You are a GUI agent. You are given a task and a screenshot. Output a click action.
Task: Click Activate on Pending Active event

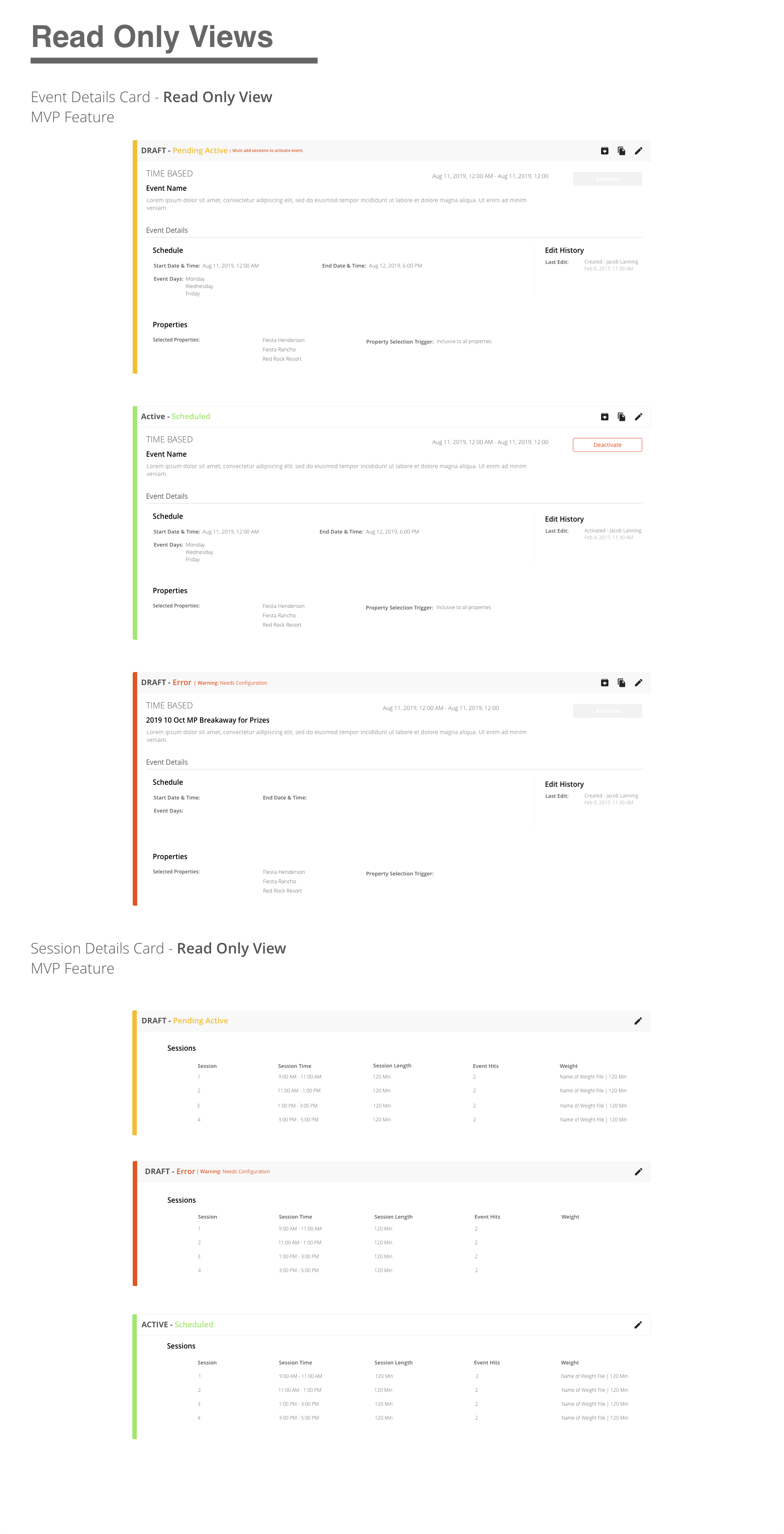(x=607, y=179)
